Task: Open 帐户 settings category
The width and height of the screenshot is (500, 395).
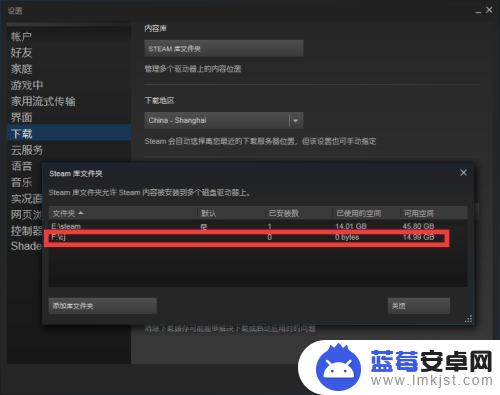Action: click(21, 36)
